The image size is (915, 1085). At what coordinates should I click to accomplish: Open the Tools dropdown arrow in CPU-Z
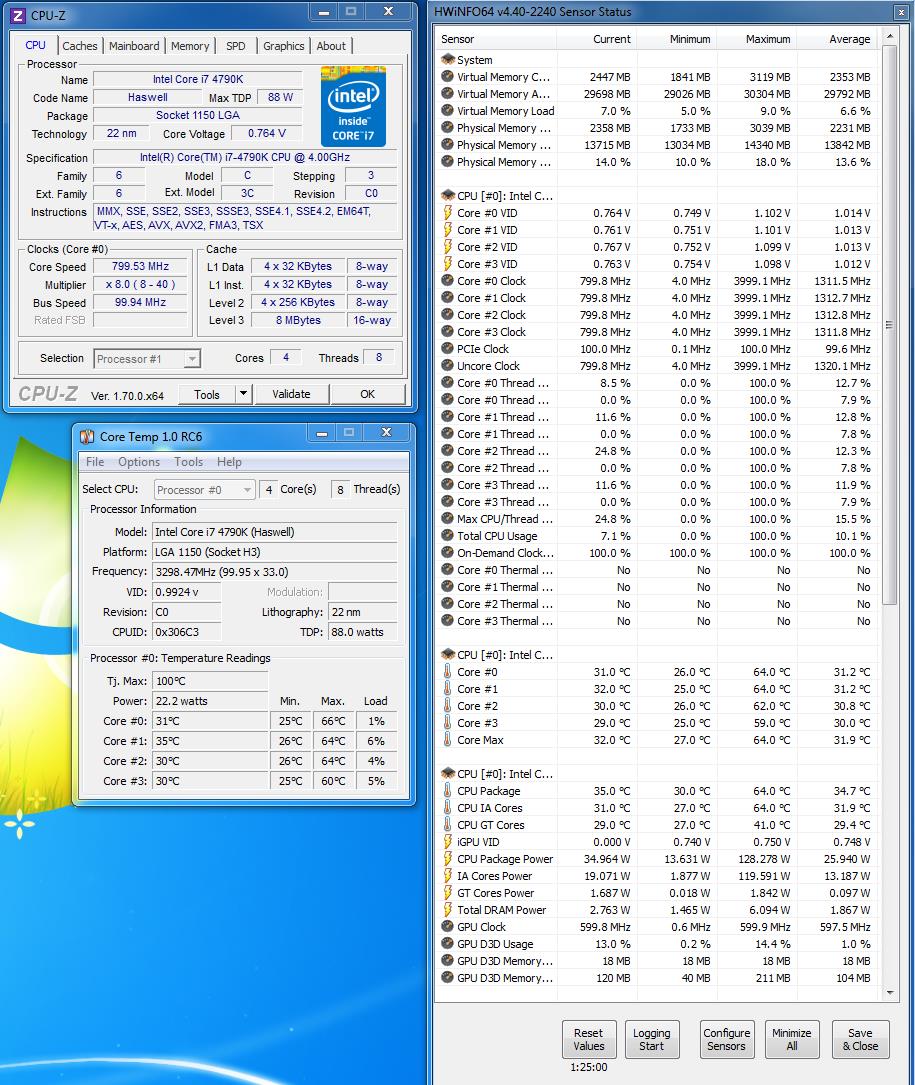pyautogui.click(x=243, y=394)
